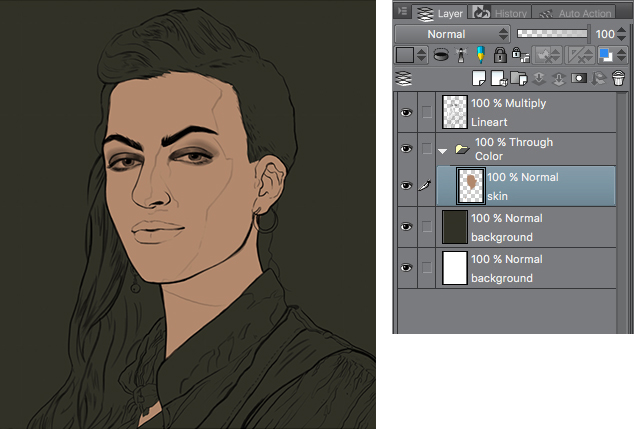Toggle the Set as Draft Layer pencil icon
This screenshot has width=634, height=429.
coord(479,55)
